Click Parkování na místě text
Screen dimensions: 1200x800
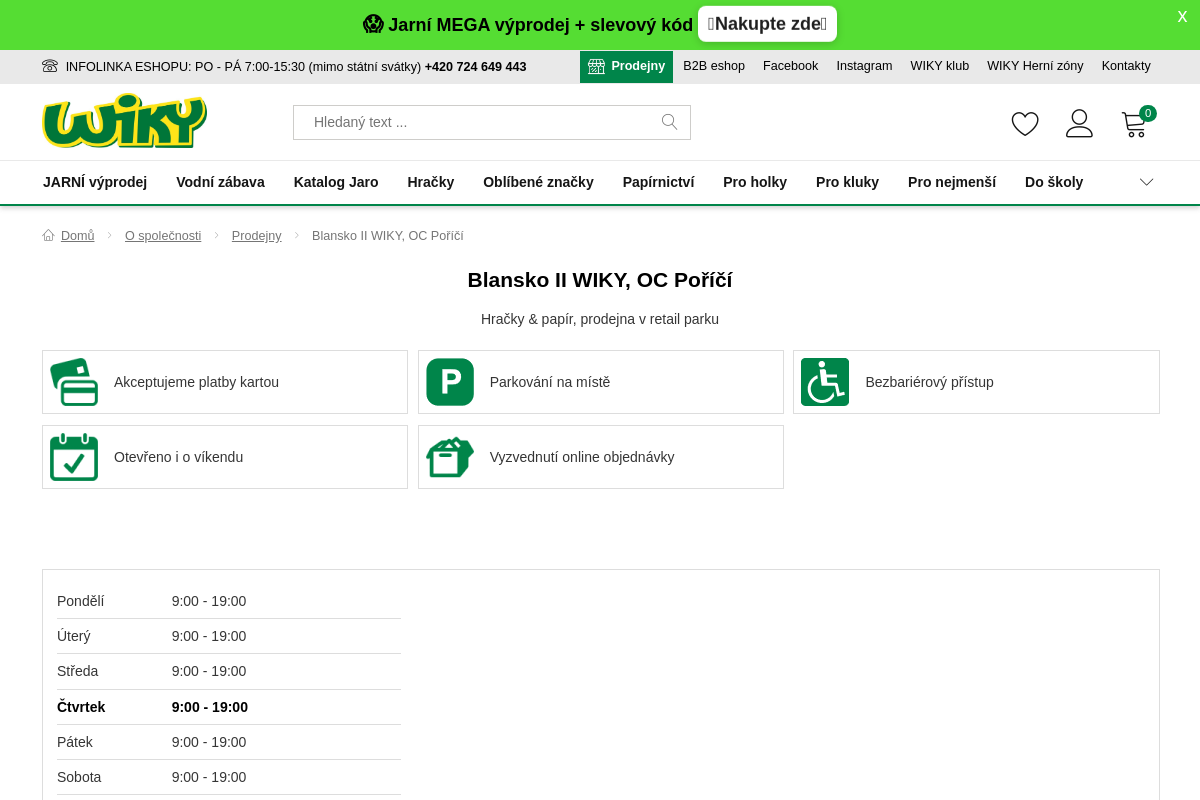point(550,382)
